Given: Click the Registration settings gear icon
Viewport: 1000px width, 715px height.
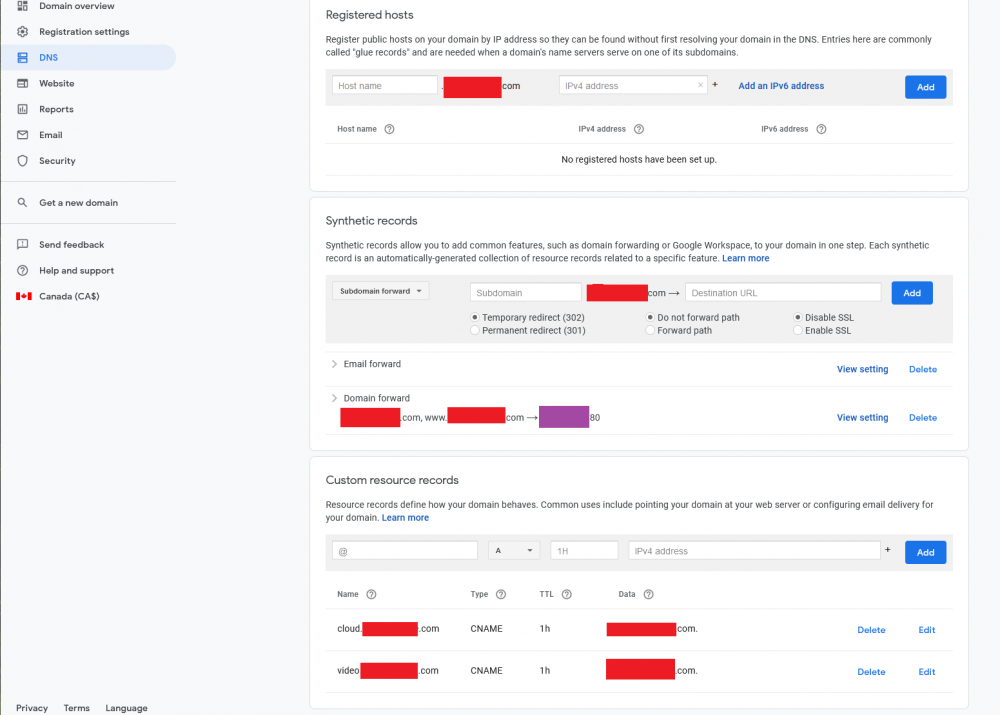Looking at the screenshot, I should tap(22, 32).
